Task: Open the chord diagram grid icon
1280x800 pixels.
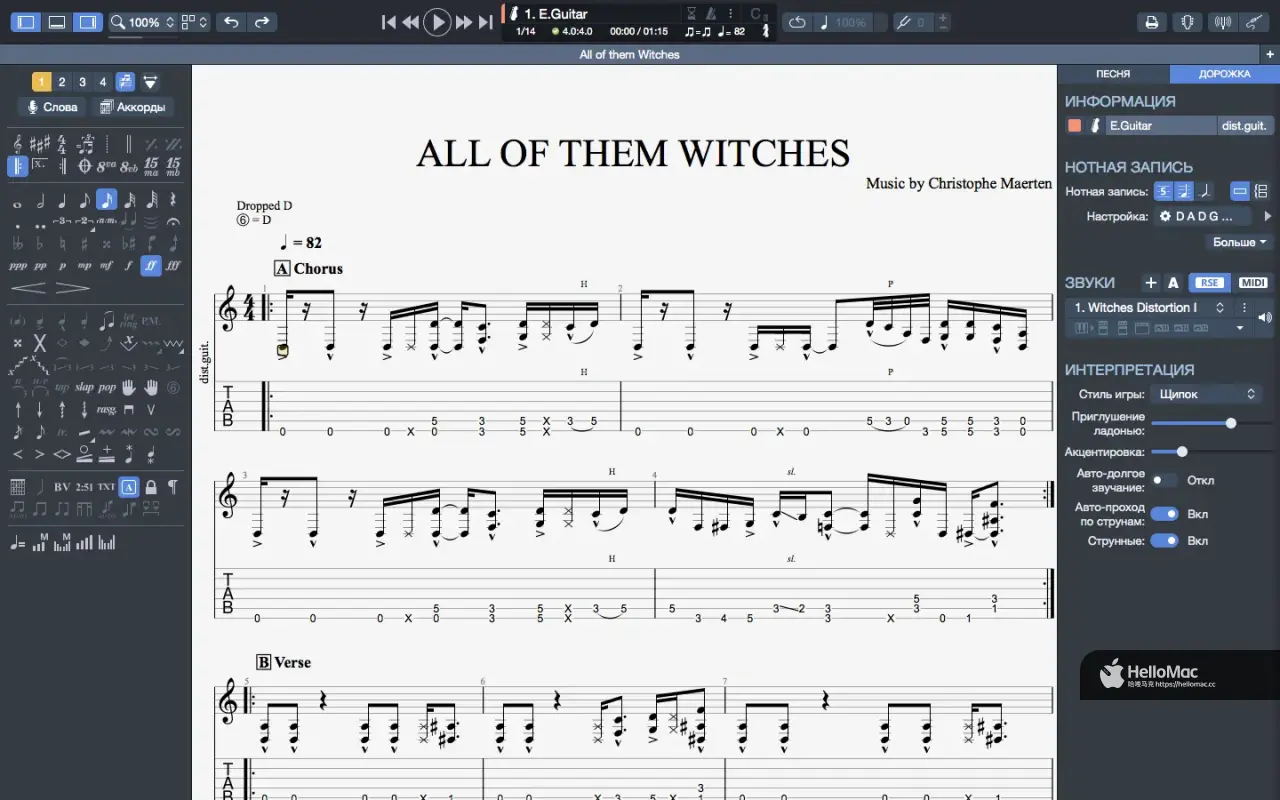Action: point(18,487)
